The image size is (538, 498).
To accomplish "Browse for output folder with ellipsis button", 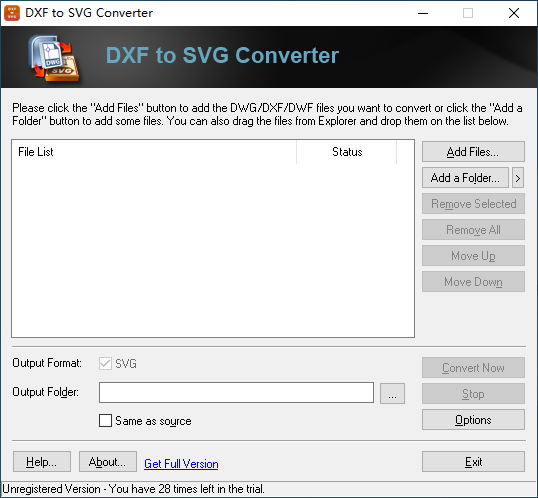I will tap(393, 394).
